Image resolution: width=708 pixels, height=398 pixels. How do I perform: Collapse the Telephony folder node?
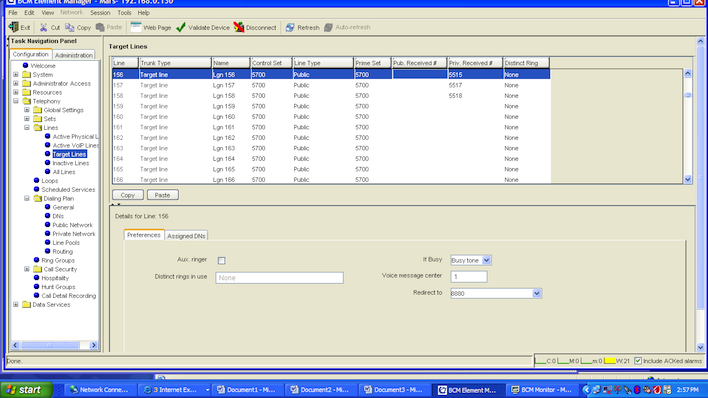coord(16,101)
